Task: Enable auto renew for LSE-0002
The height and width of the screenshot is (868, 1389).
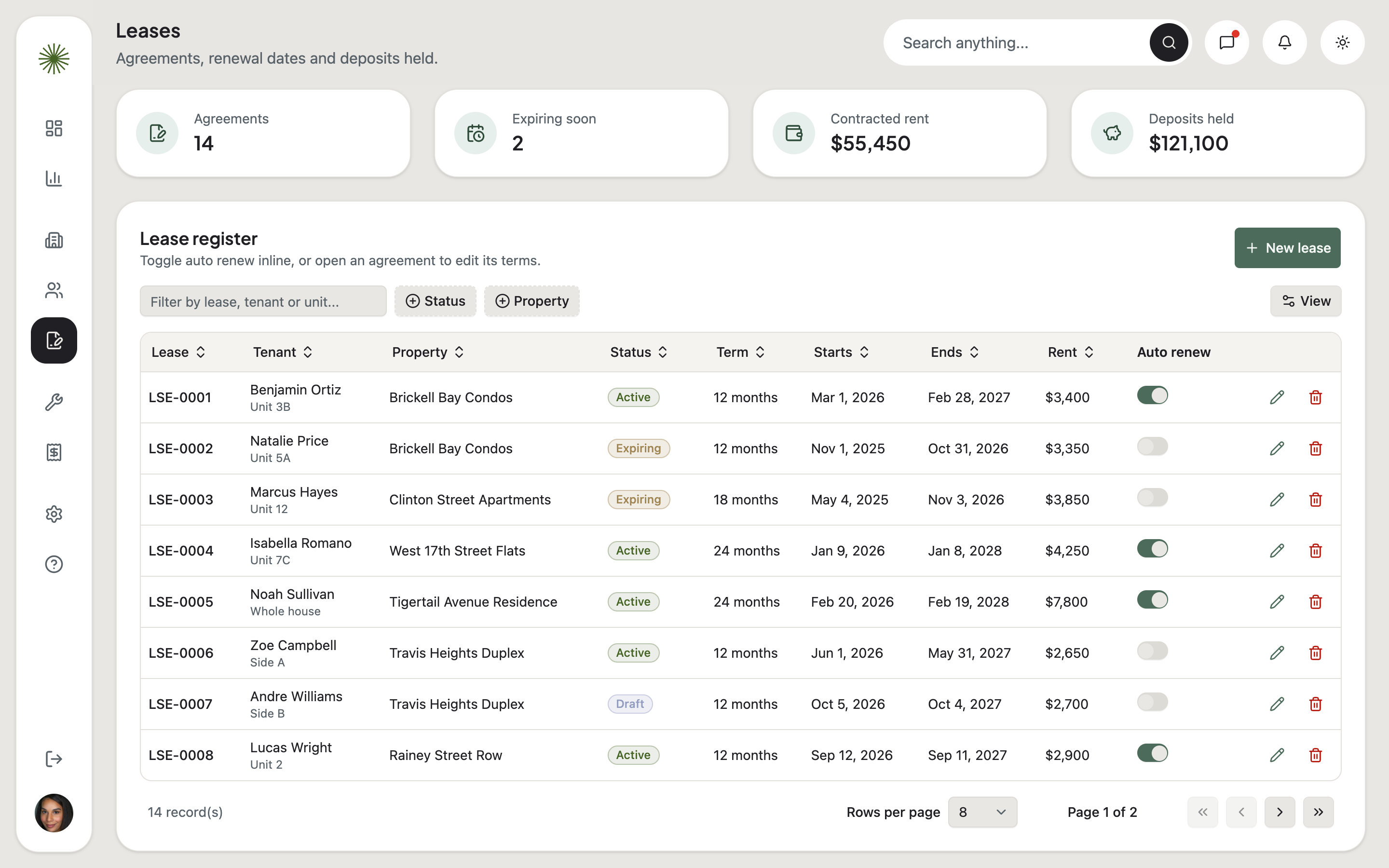Action: click(1153, 447)
